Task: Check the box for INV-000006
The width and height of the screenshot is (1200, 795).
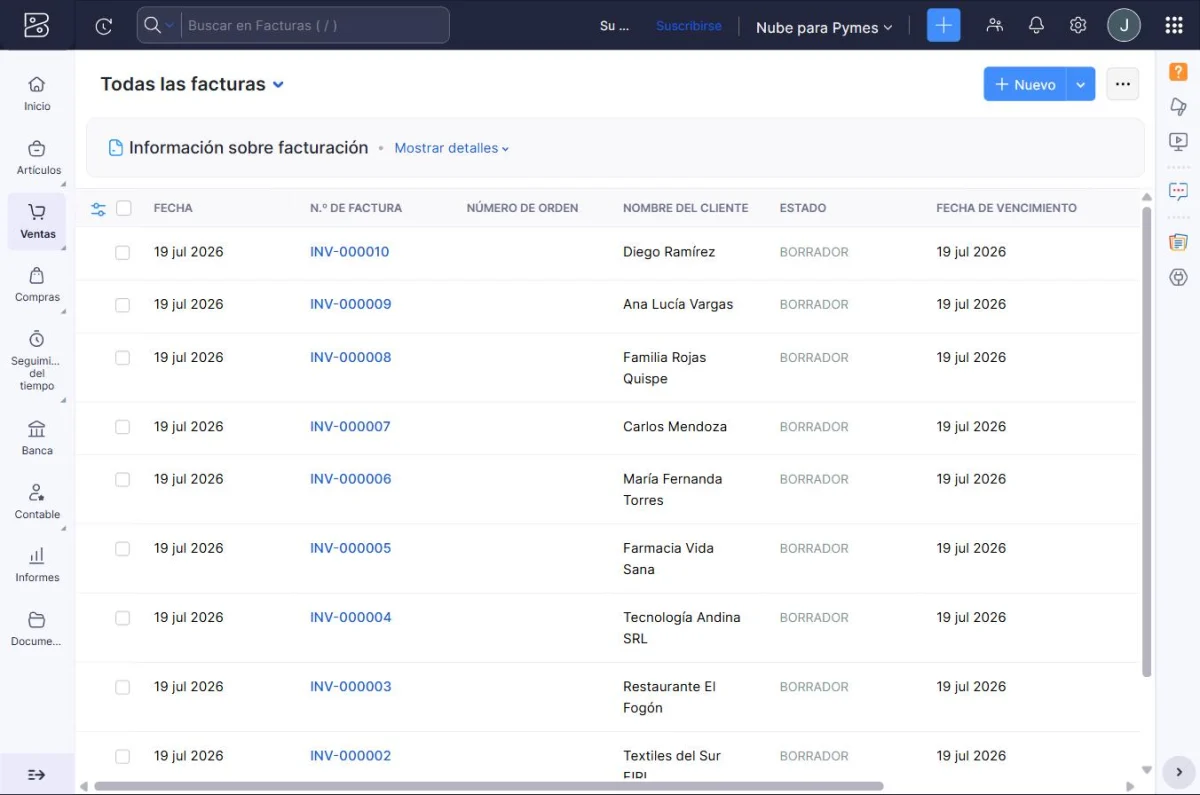Action: (x=122, y=480)
